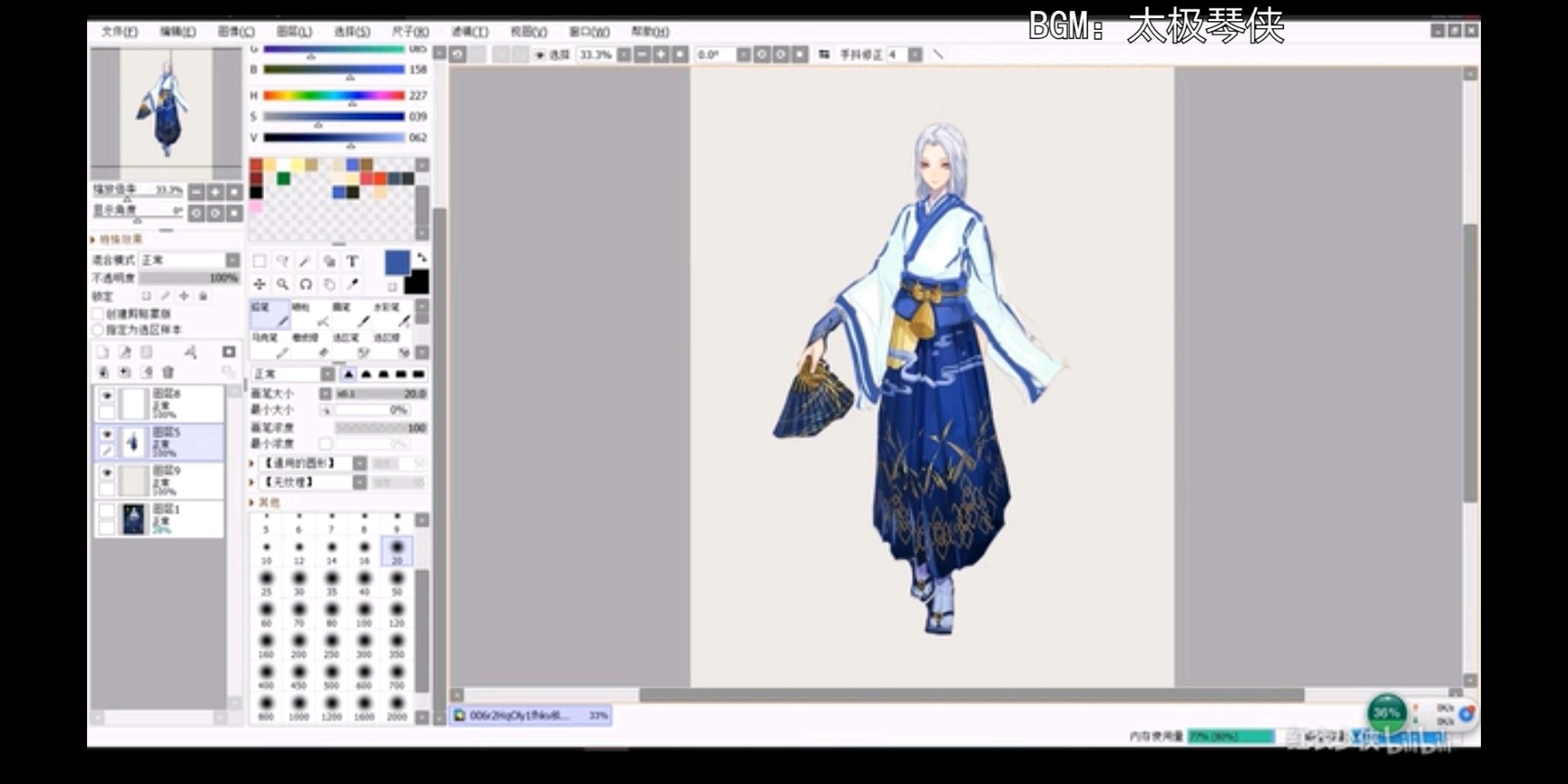Enable 创建剪贴蒙版 clipping mask checkbox
1568x784 pixels.
click(98, 314)
